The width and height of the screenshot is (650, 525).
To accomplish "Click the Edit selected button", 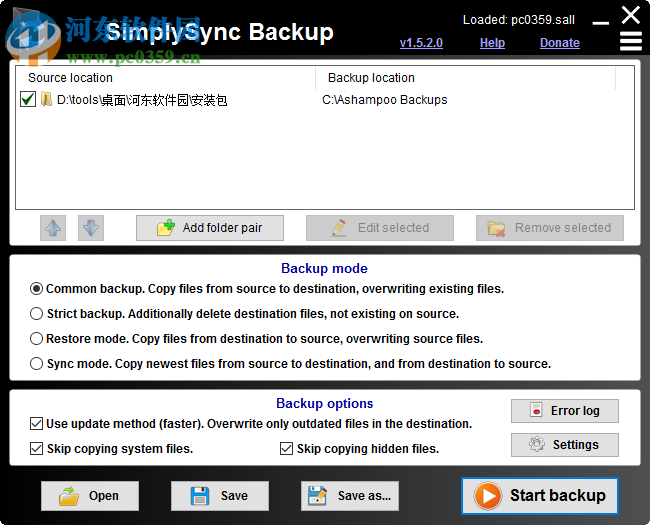I will tap(380, 228).
